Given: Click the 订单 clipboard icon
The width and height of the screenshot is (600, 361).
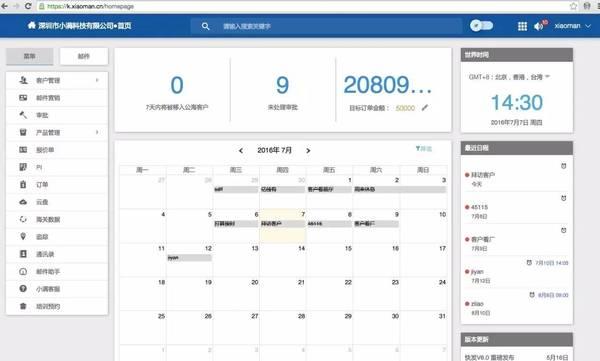Looking at the screenshot, I should [23, 184].
